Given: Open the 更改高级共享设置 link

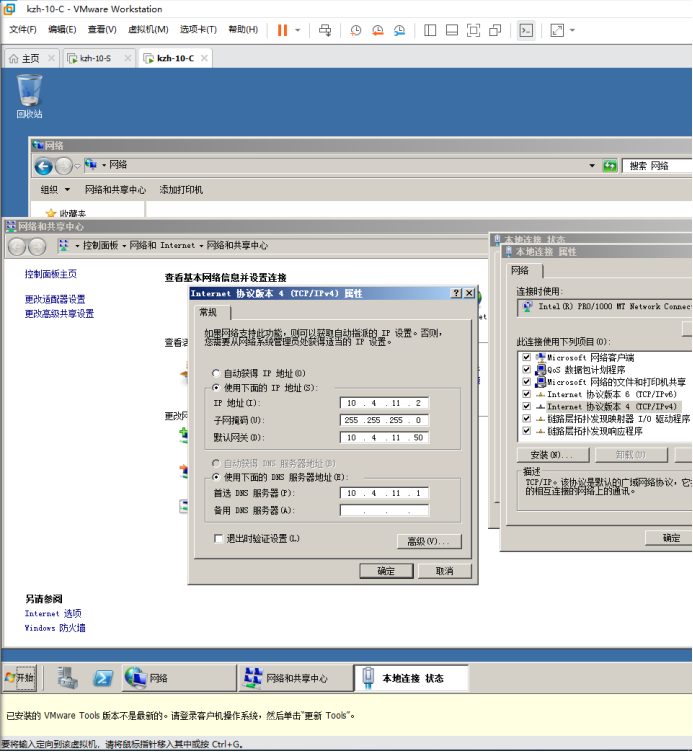Looking at the screenshot, I should [x=59, y=314].
